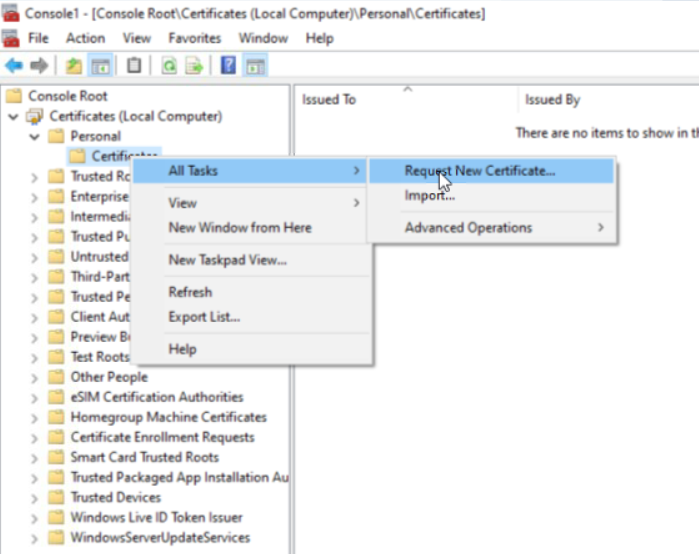Toggle Show/Hide Action Pane toolbar icon
The image size is (699, 554).
click(x=255, y=66)
